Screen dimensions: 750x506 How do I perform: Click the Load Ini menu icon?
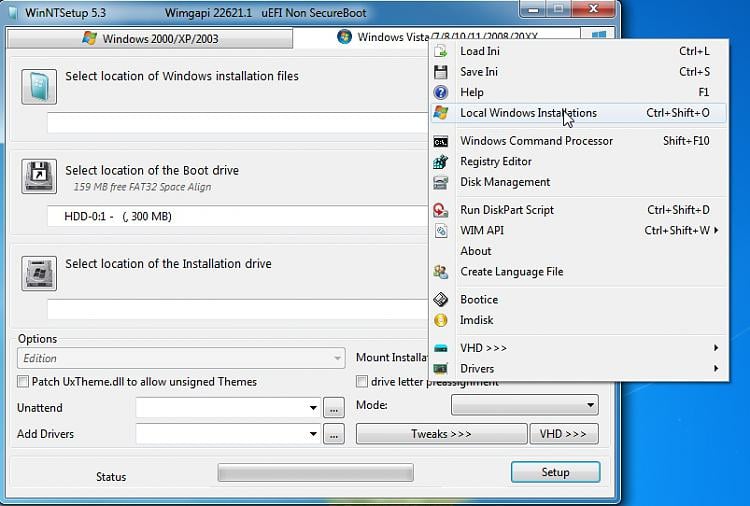pyautogui.click(x=441, y=51)
